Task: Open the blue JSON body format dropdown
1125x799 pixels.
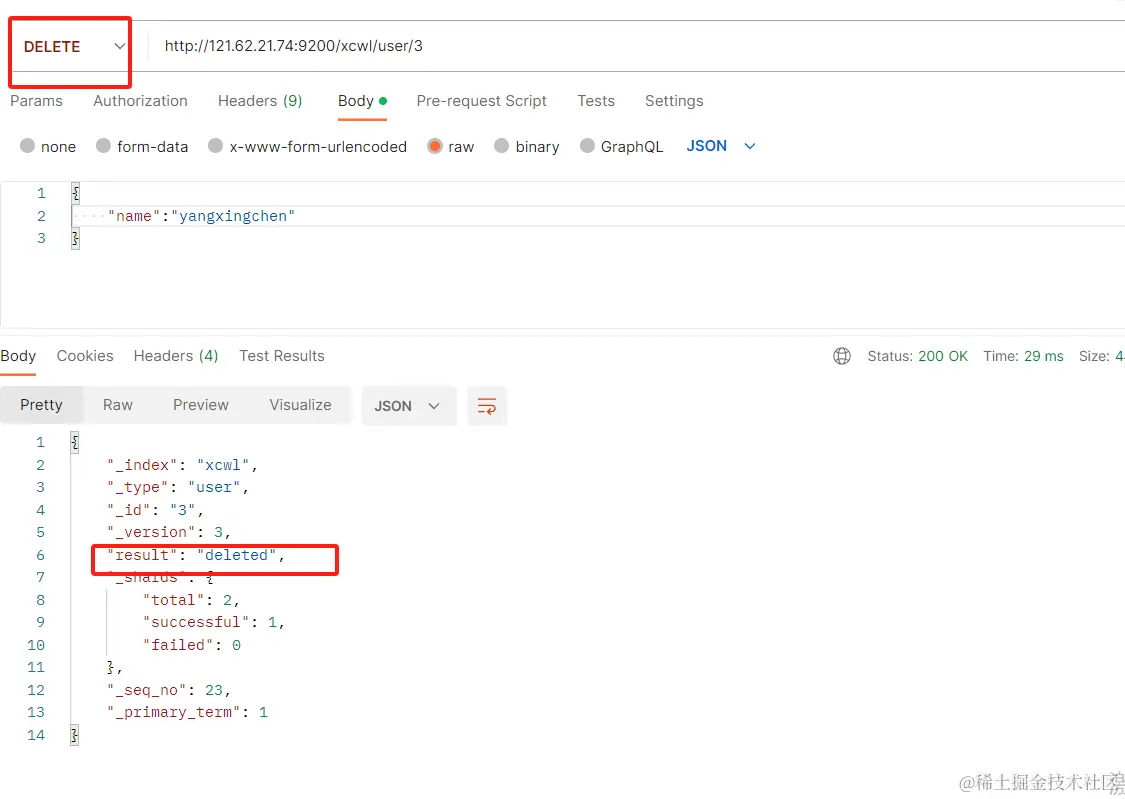Action: pyautogui.click(x=721, y=146)
